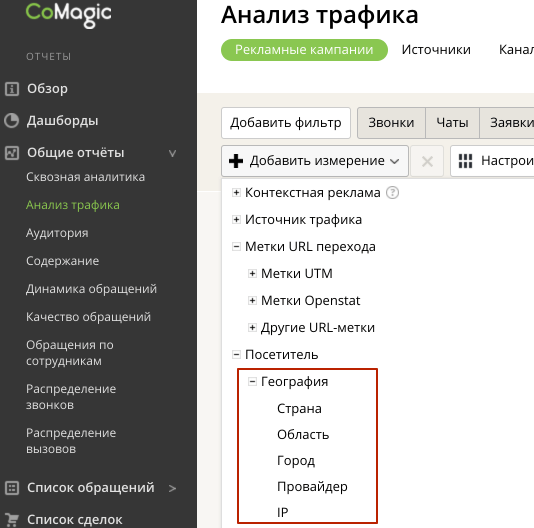The image size is (534, 528).
Task: Click the grid icon on the Настроить button
Action: (x=465, y=161)
